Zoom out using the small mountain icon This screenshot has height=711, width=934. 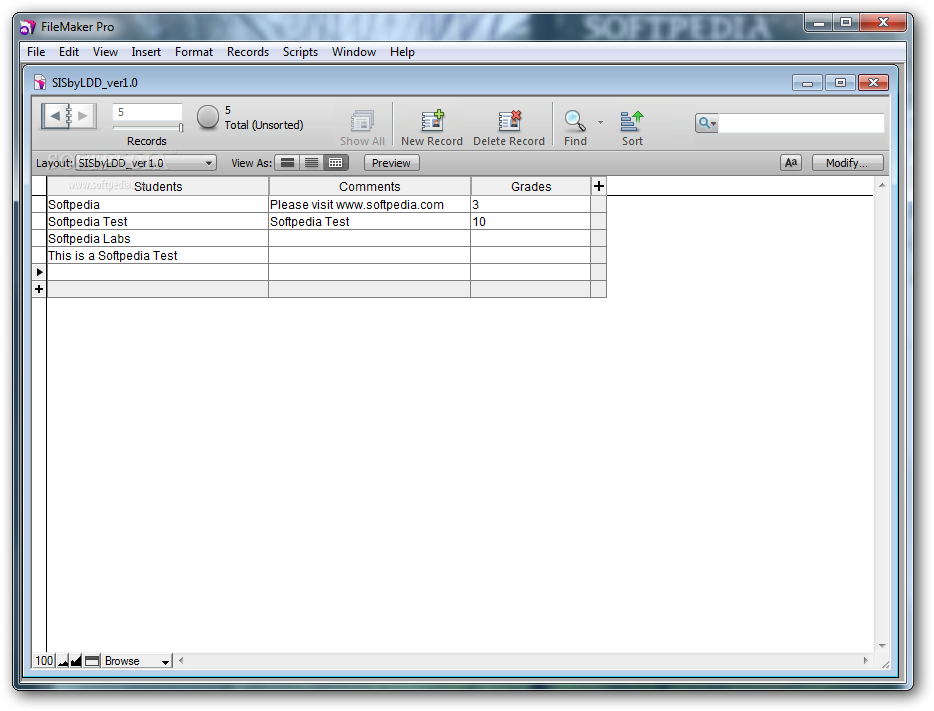click(x=63, y=661)
